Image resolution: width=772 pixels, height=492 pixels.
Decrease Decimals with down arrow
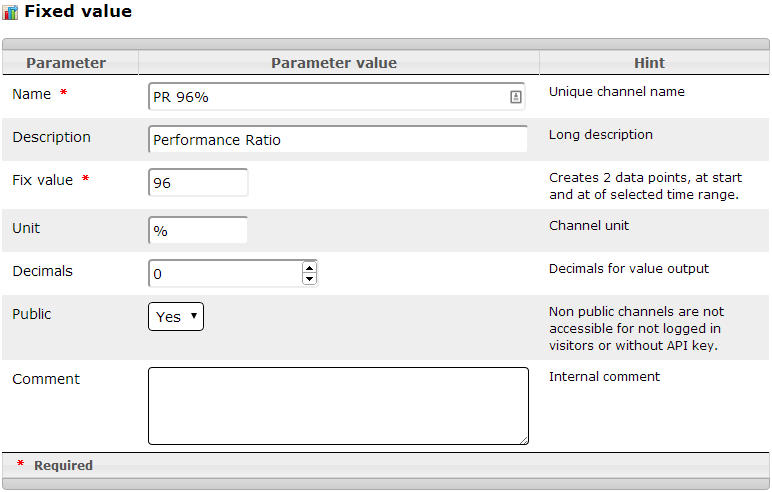click(309, 279)
